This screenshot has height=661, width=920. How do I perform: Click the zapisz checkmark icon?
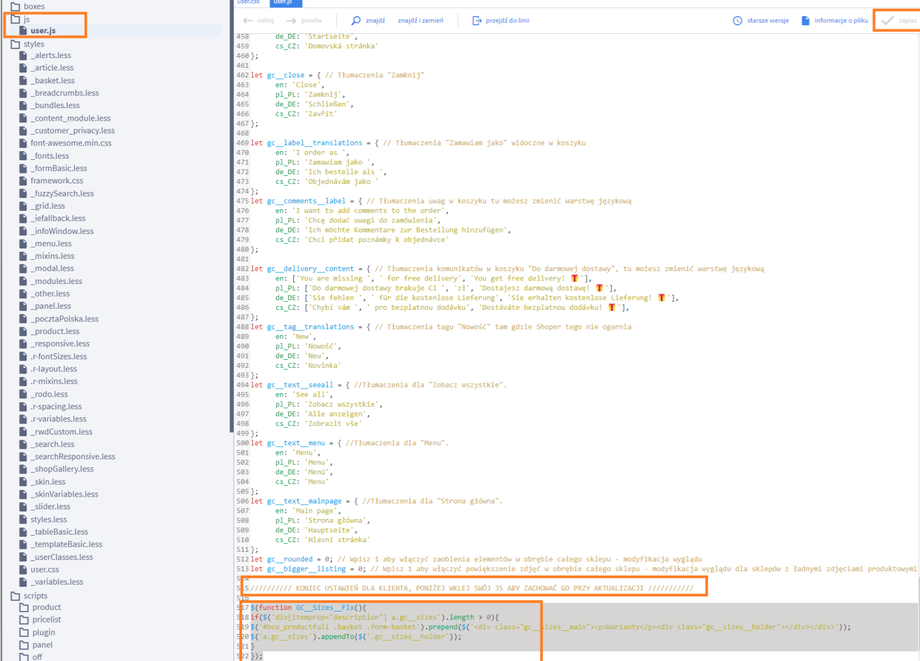(x=887, y=20)
